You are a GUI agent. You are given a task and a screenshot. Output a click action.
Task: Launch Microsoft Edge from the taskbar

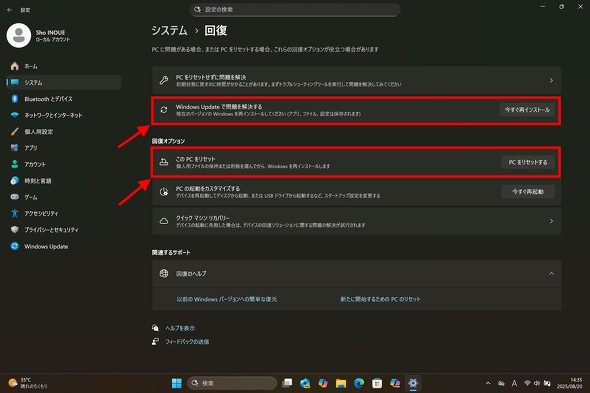359,383
